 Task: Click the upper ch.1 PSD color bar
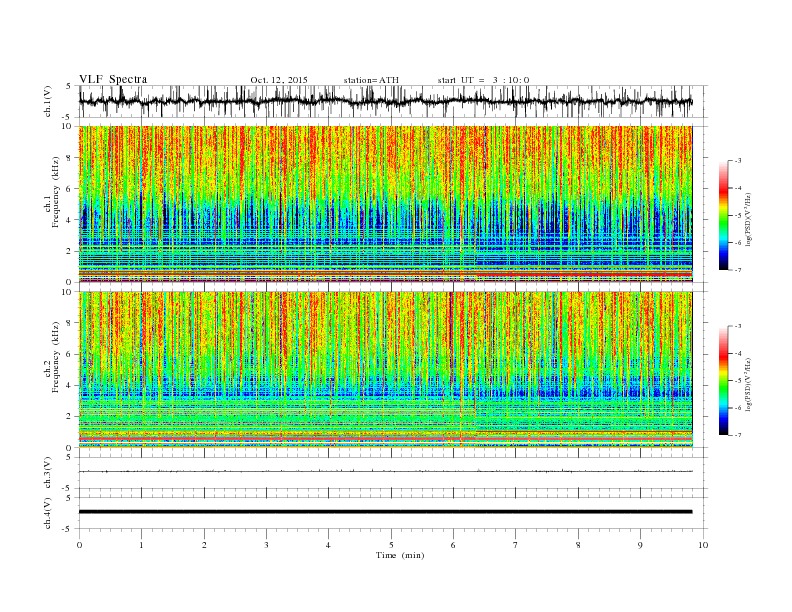[723, 215]
